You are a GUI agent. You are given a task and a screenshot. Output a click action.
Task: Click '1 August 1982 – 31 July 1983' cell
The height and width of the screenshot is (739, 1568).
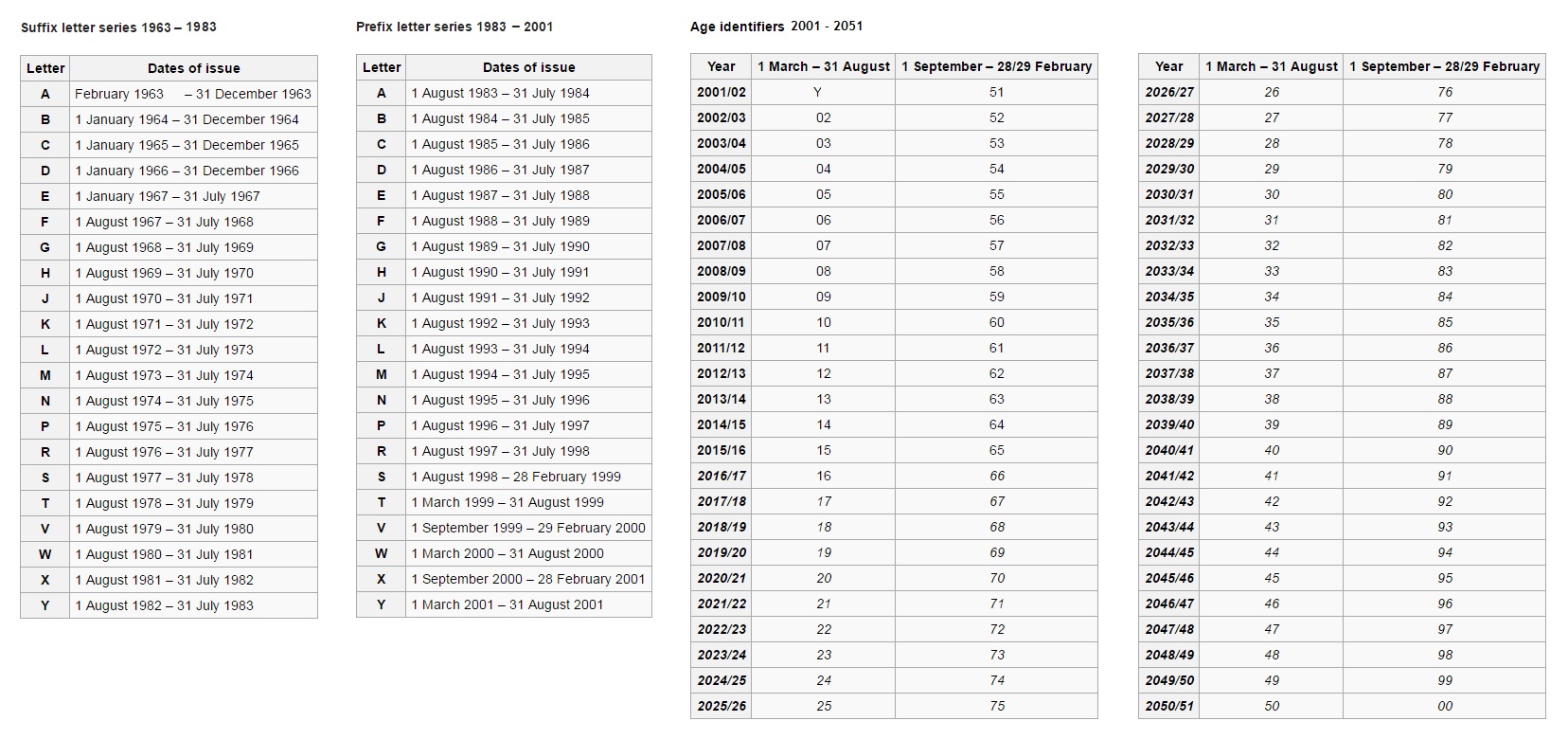193,605
